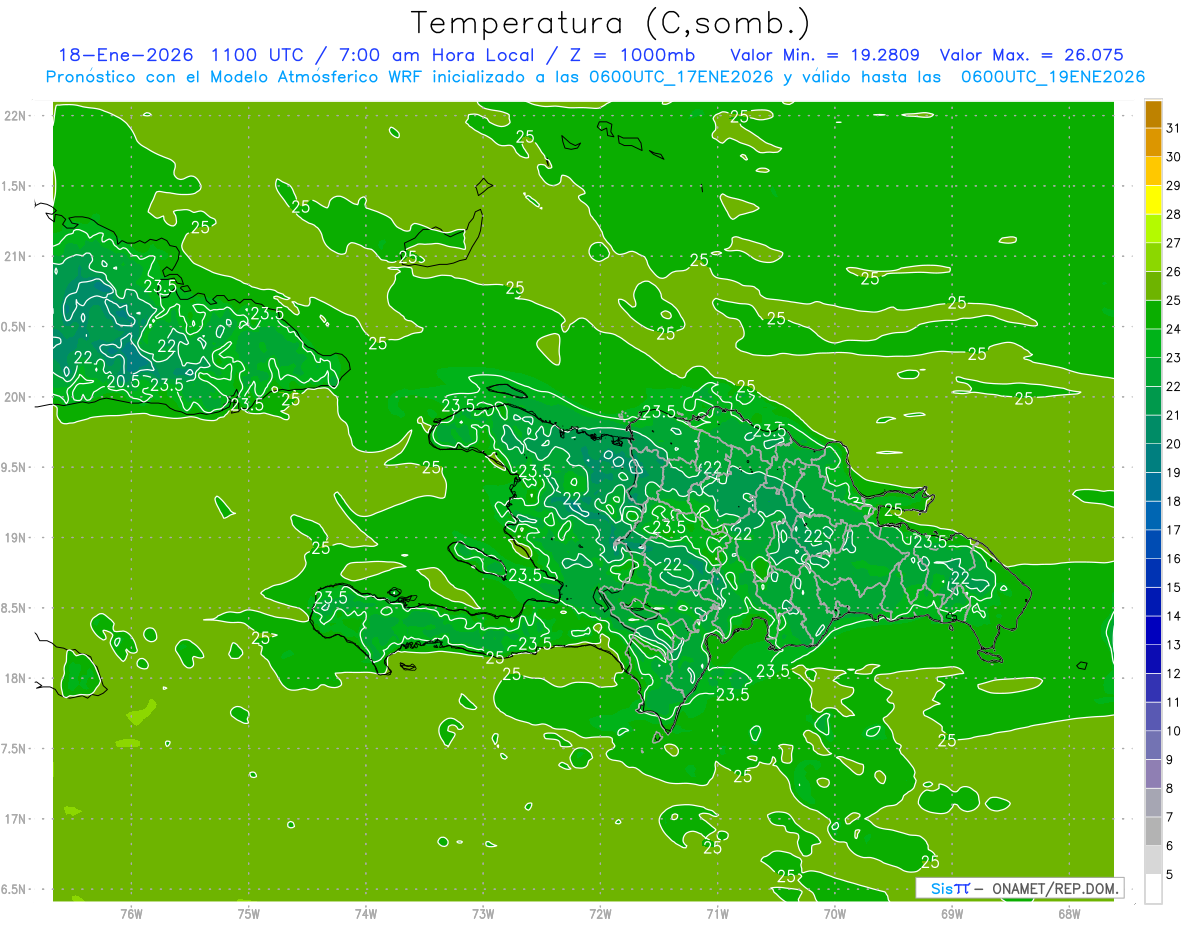
Task: Click the legend value '28'
Action: tap(1173, 214)
